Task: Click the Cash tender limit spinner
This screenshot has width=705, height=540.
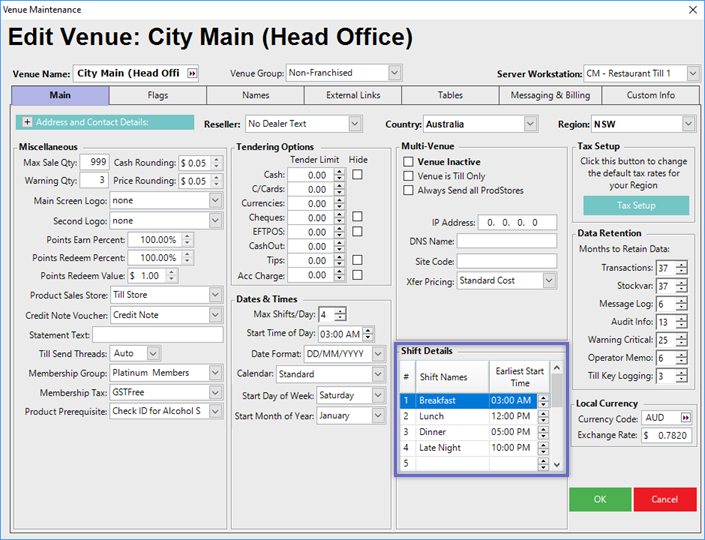Action: [340, 175]
